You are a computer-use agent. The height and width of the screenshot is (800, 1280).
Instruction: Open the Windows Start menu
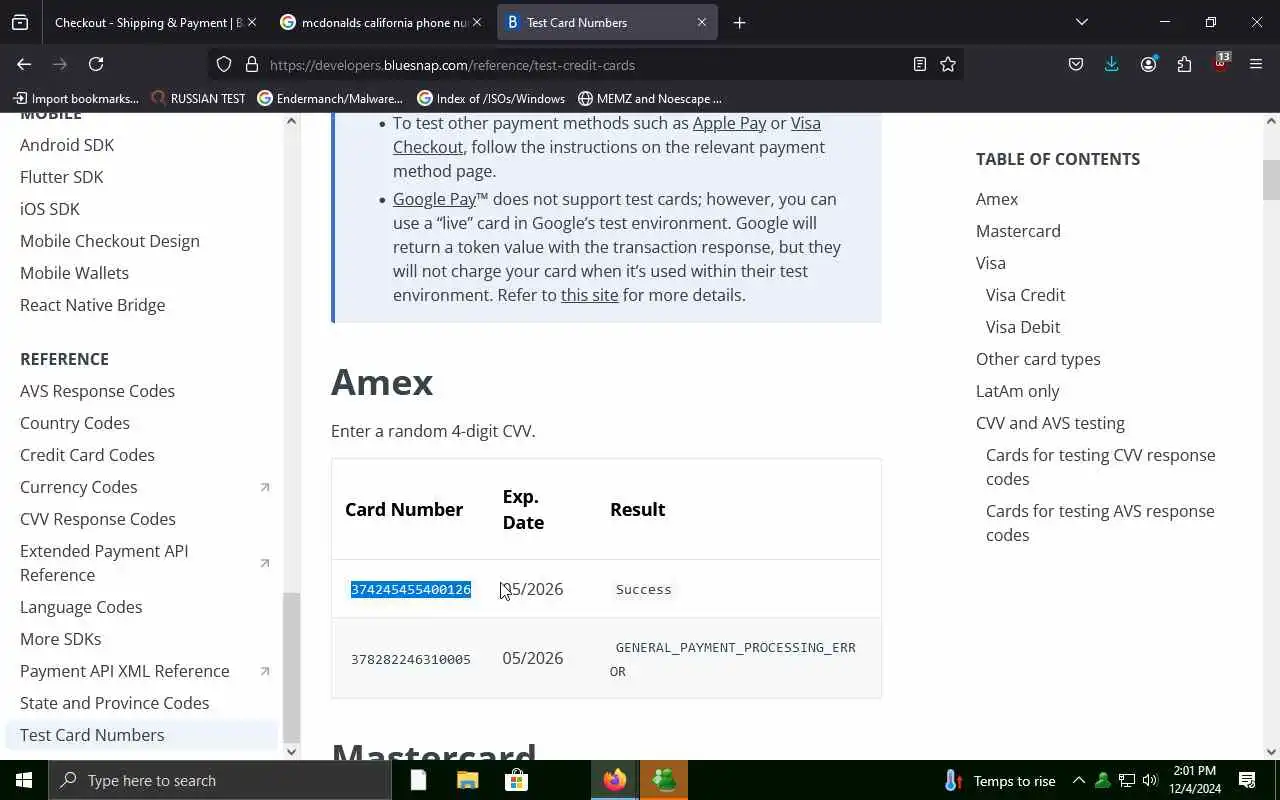pyautogui.click(x=24, y=780)
